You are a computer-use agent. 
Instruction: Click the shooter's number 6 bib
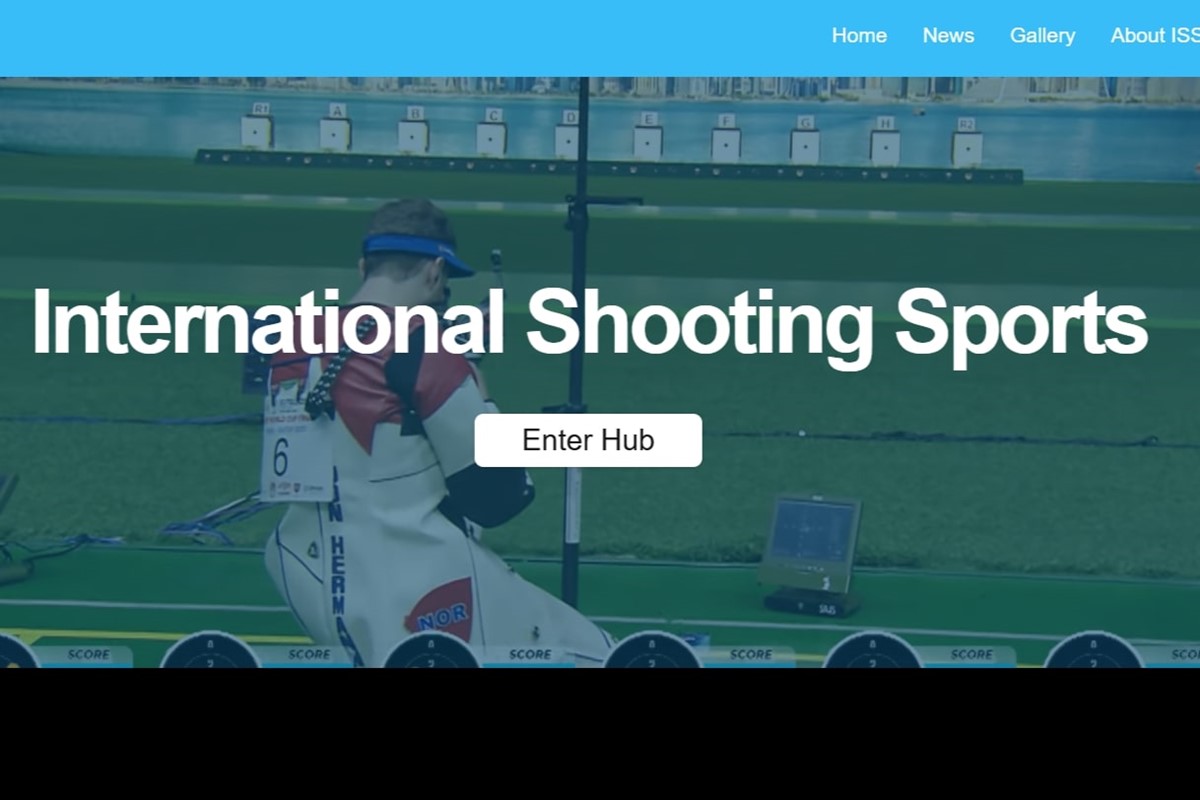[x=283, y=455]
